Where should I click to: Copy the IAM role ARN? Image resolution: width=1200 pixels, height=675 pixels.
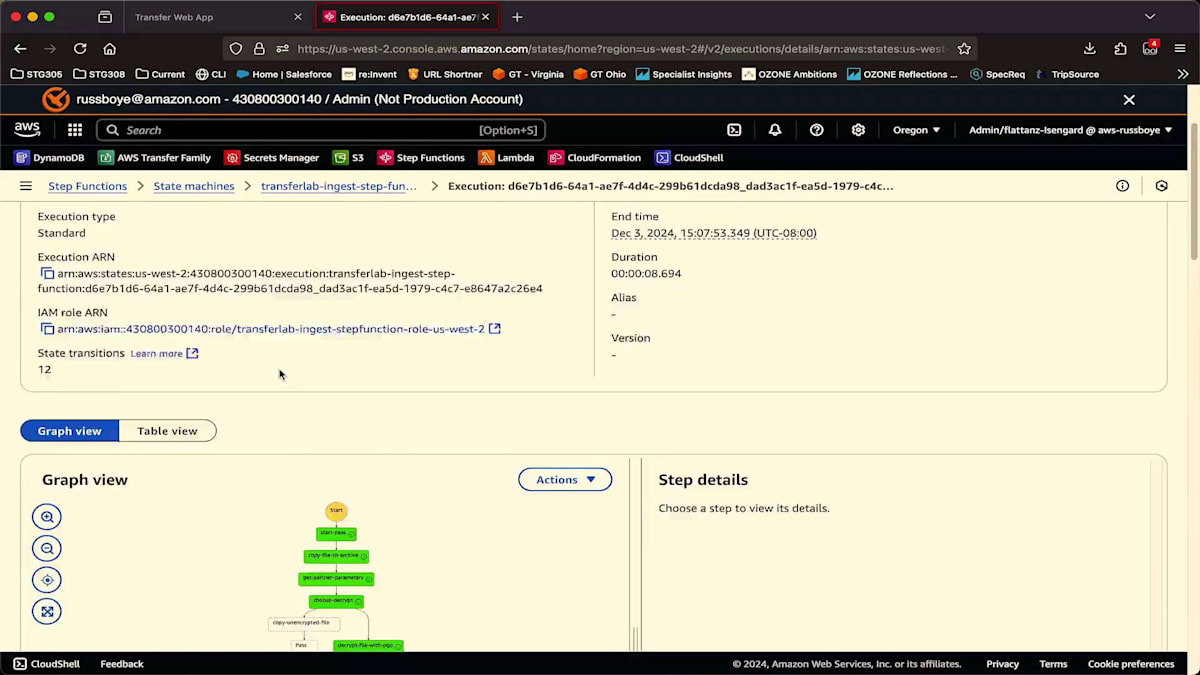[47, 329]
